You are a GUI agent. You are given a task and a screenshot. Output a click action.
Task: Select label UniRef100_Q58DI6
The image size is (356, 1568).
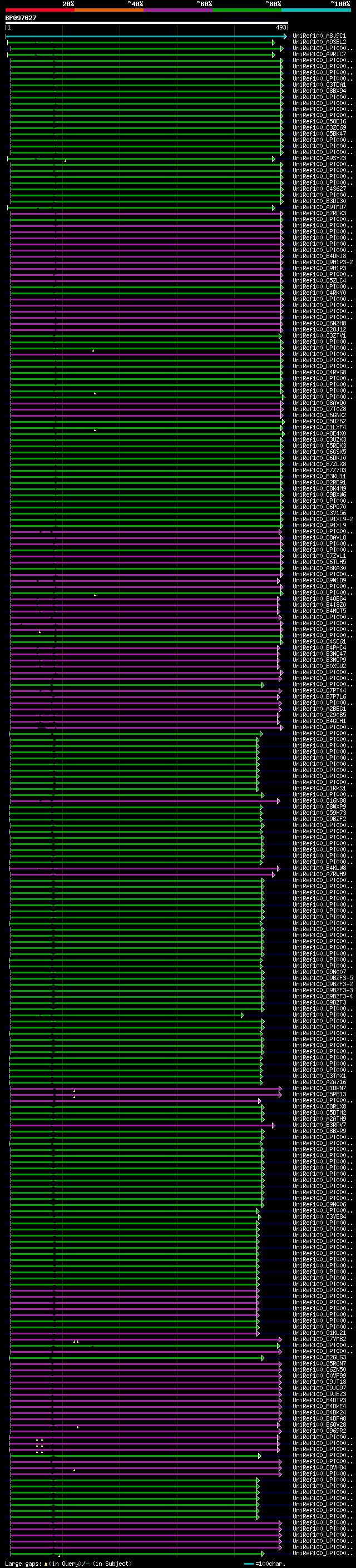pyautogui.click(x=319, y=122)
